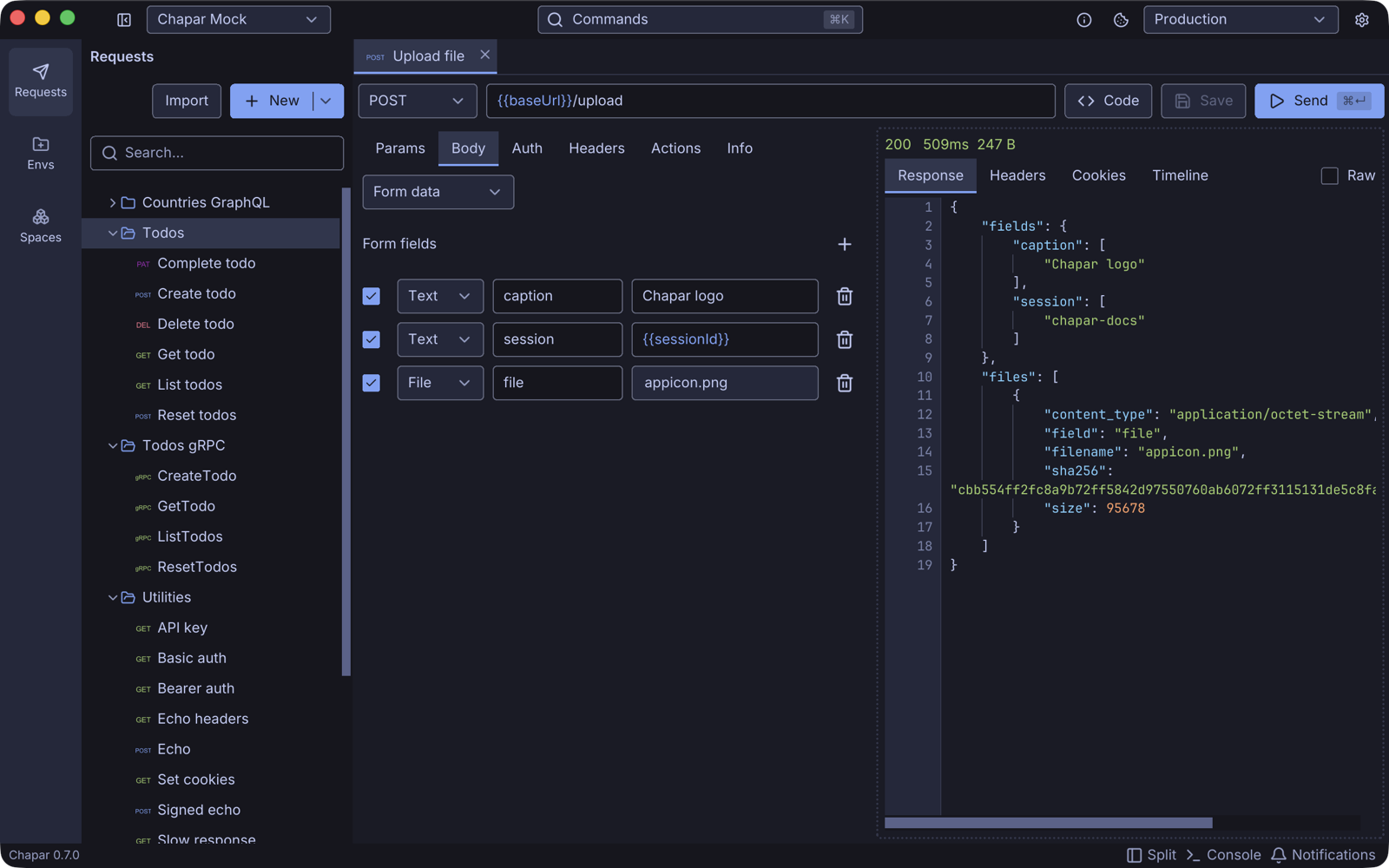Switch to the Actions tab

675,148
